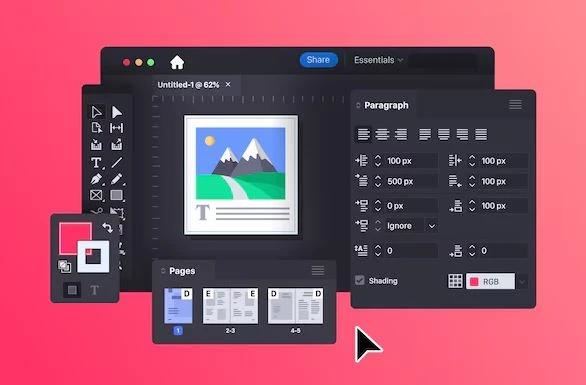Select the Content Placer tool
This screenshot has width=586, height=385.
(117, 144)
